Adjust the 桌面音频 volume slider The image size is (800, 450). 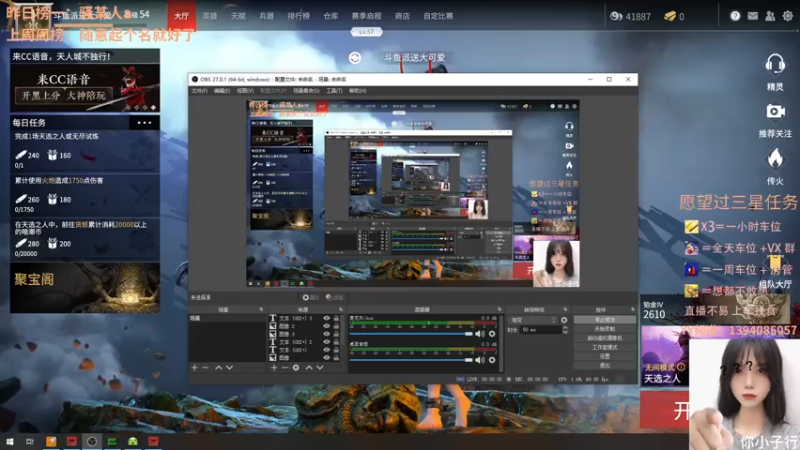tap(411, 360)
